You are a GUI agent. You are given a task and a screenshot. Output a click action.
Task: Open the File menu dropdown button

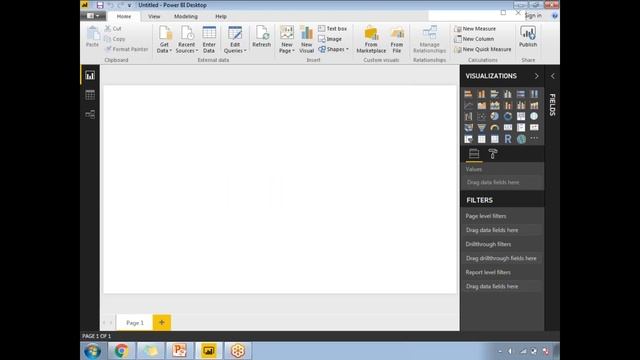pos(93,16)
